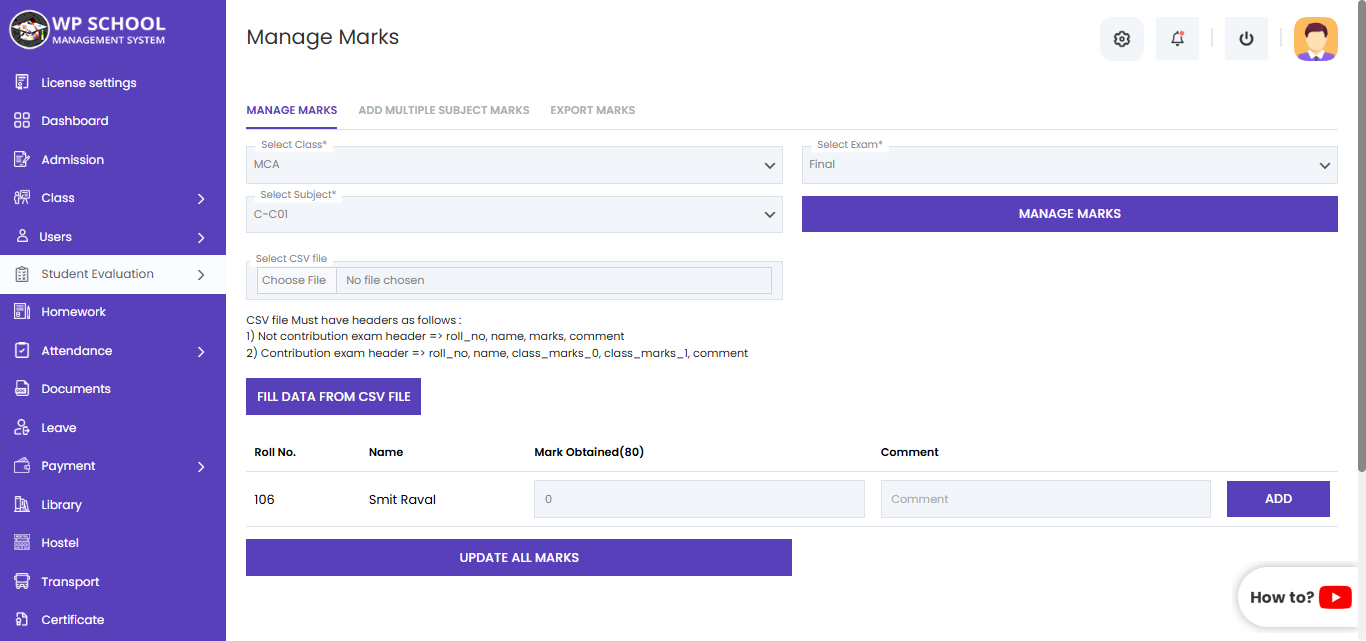Open the Select Subject dropdown
1366x641 pixels.
pyautogui.click(x=514, y=214)
